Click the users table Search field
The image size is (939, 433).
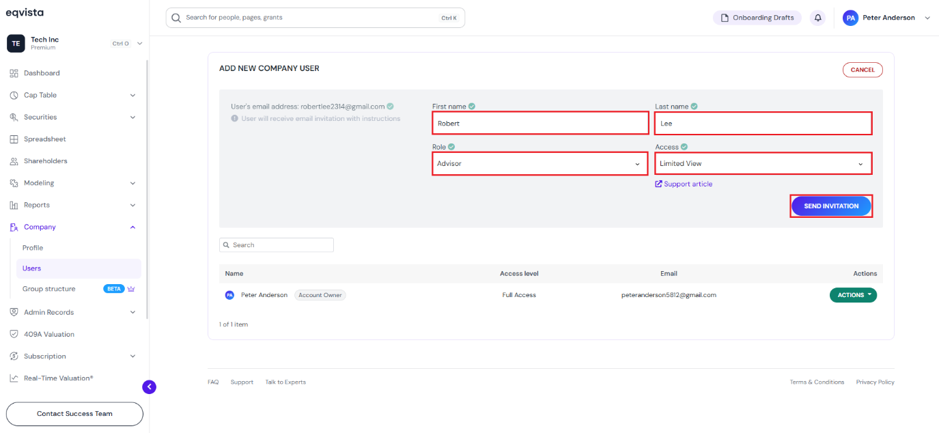click(x=276, y=245)
